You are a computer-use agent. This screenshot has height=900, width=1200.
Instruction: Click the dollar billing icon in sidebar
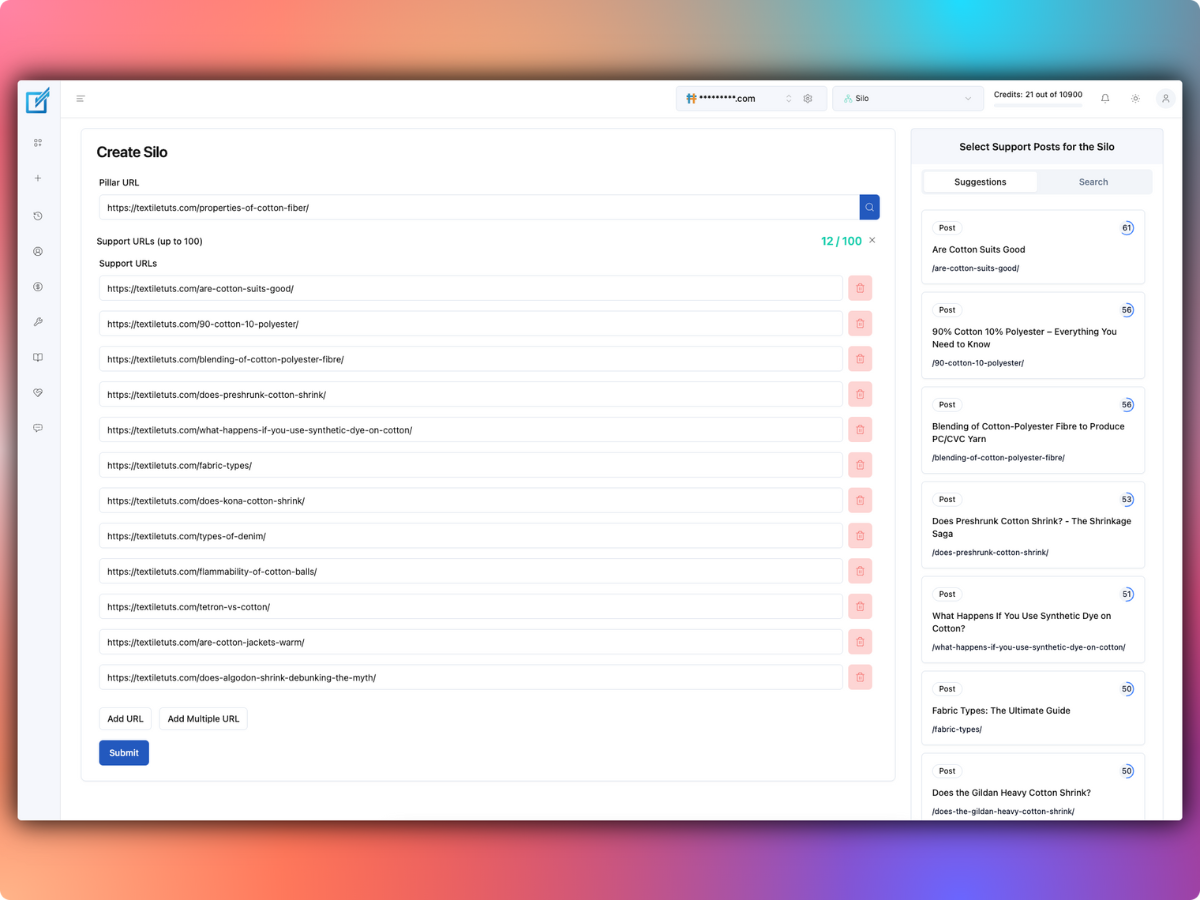tap(38, 287)
